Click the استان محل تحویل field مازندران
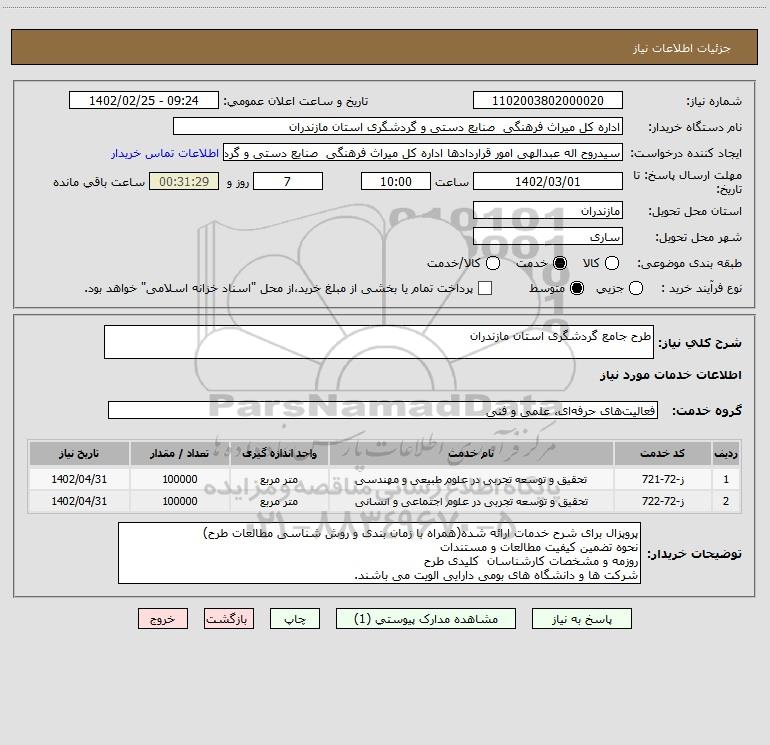 click(548, 211)
